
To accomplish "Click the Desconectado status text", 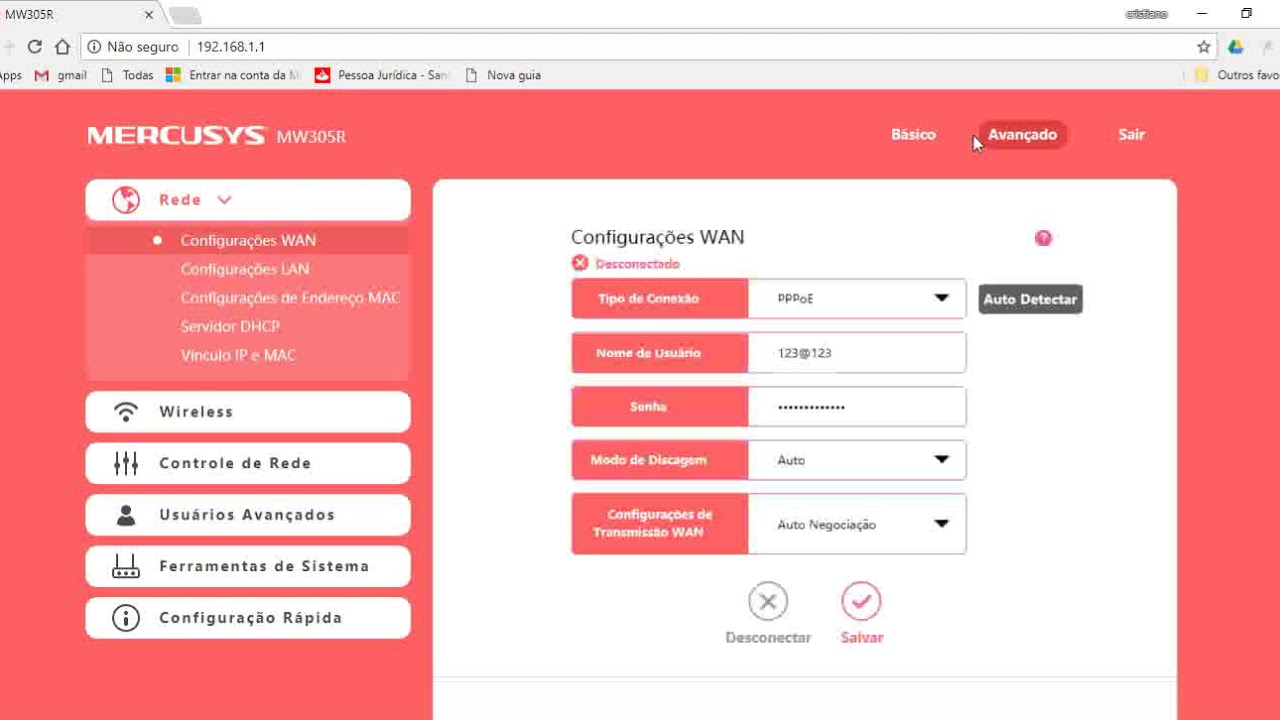I will click(x=637, y=264).
